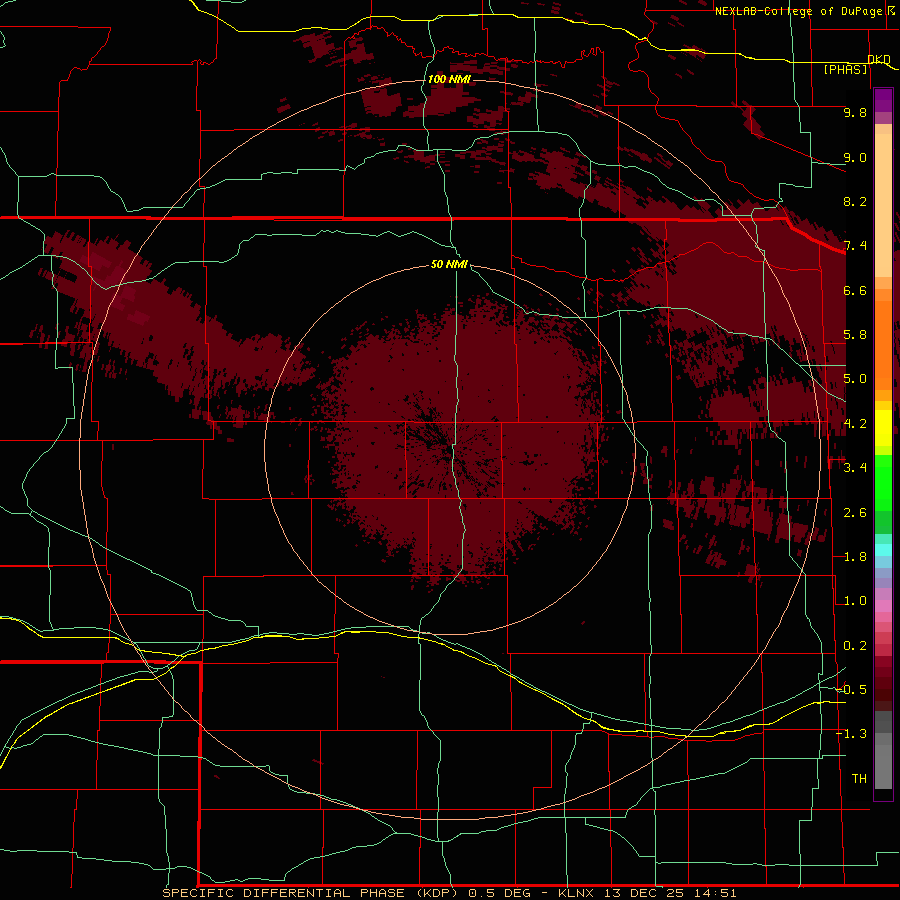Viewport: 900px width, 900px height.
Task: Click the 7.4 value on the color scale
Action: coord(855,246)
